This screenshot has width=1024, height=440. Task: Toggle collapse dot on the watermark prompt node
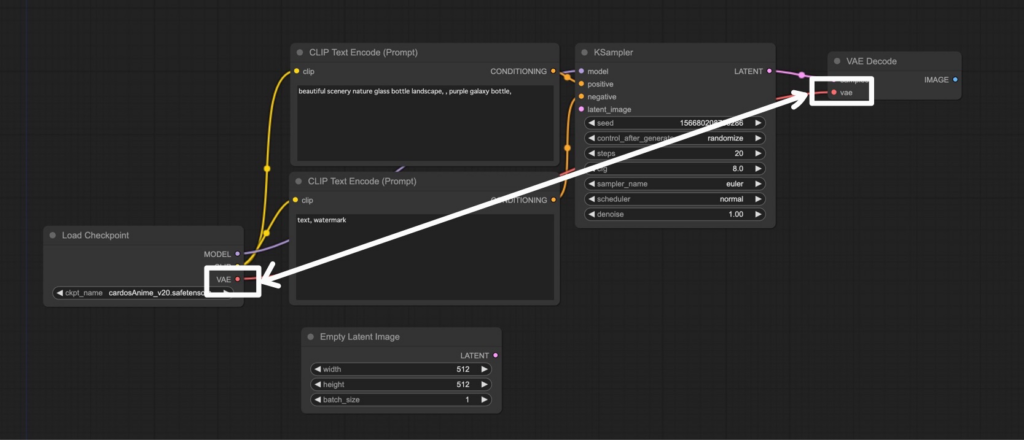(298, 181)
